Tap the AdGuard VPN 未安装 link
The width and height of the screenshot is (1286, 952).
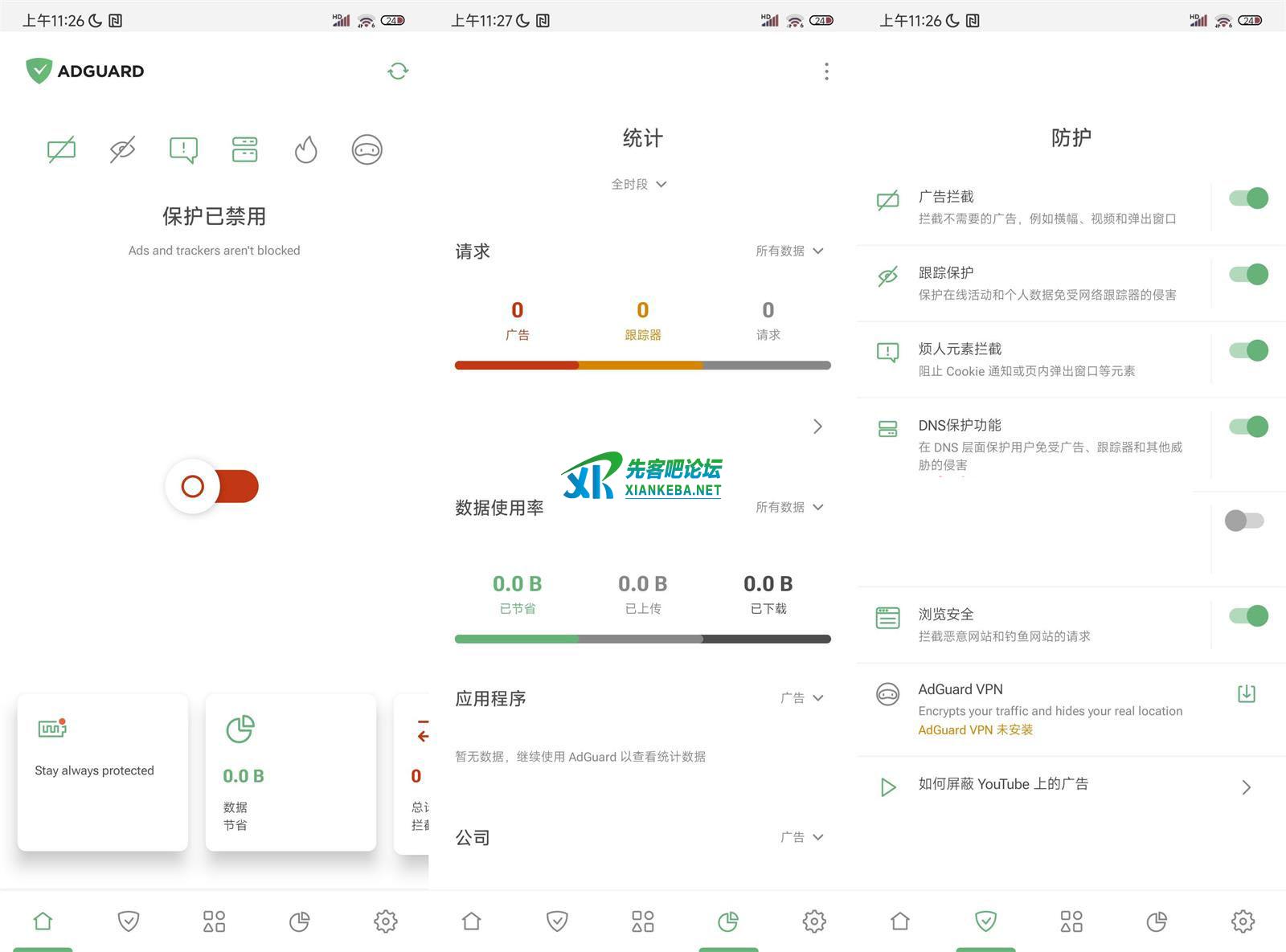click(975, 729)
